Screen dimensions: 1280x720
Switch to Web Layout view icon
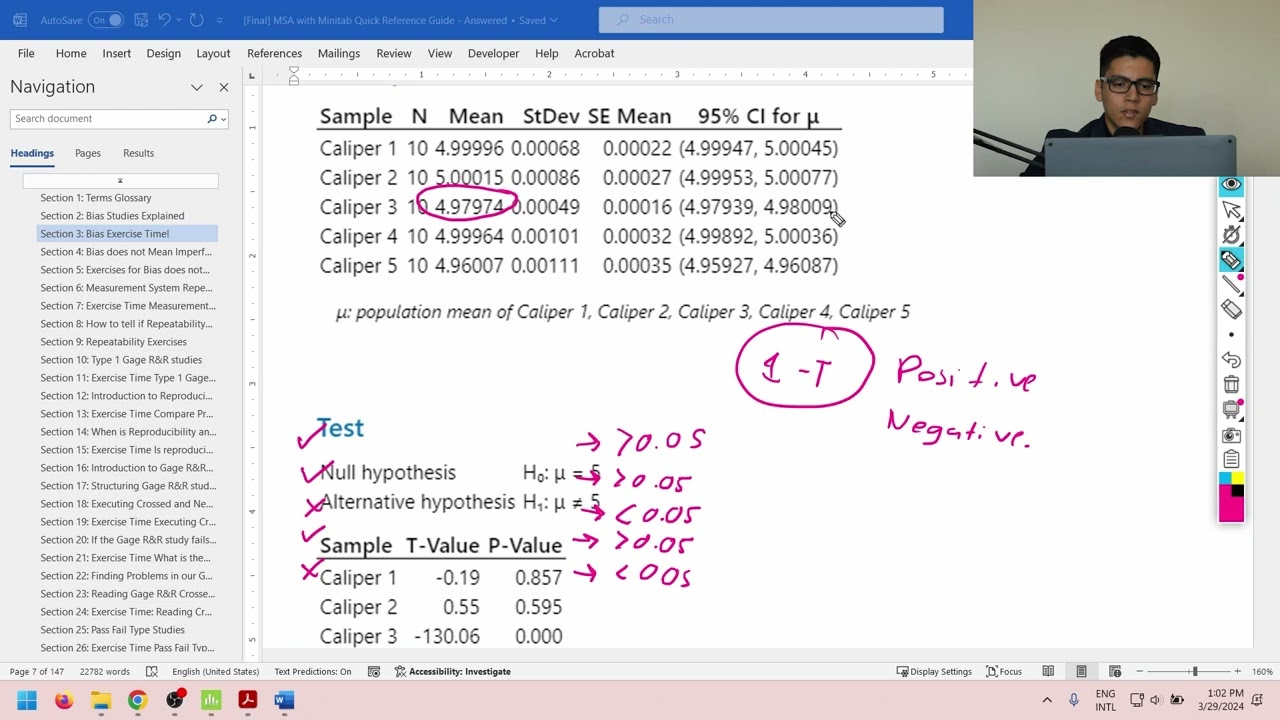click(x=1115, y=672)
